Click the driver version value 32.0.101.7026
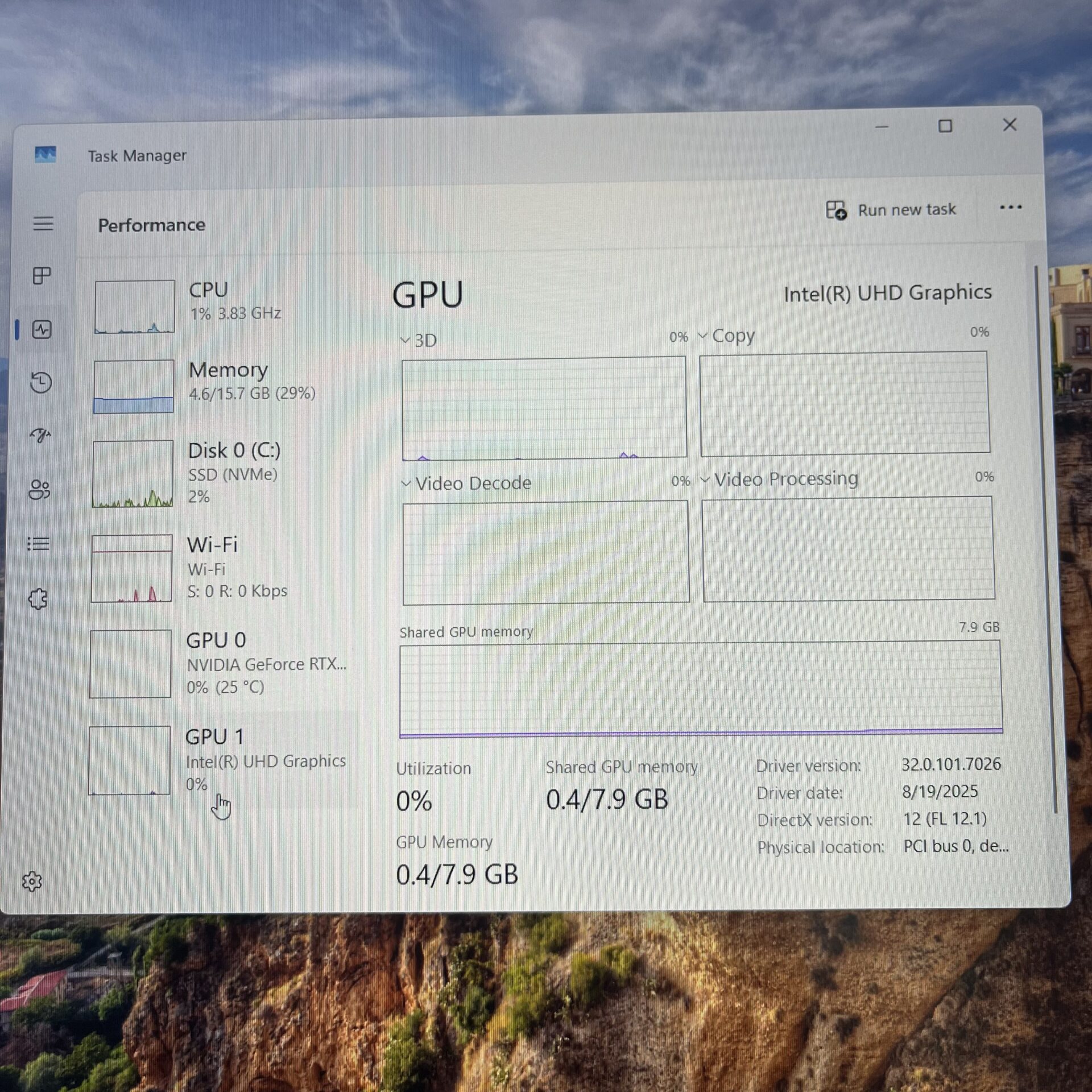This screenshot has height=1092, width=1092. 951,764
